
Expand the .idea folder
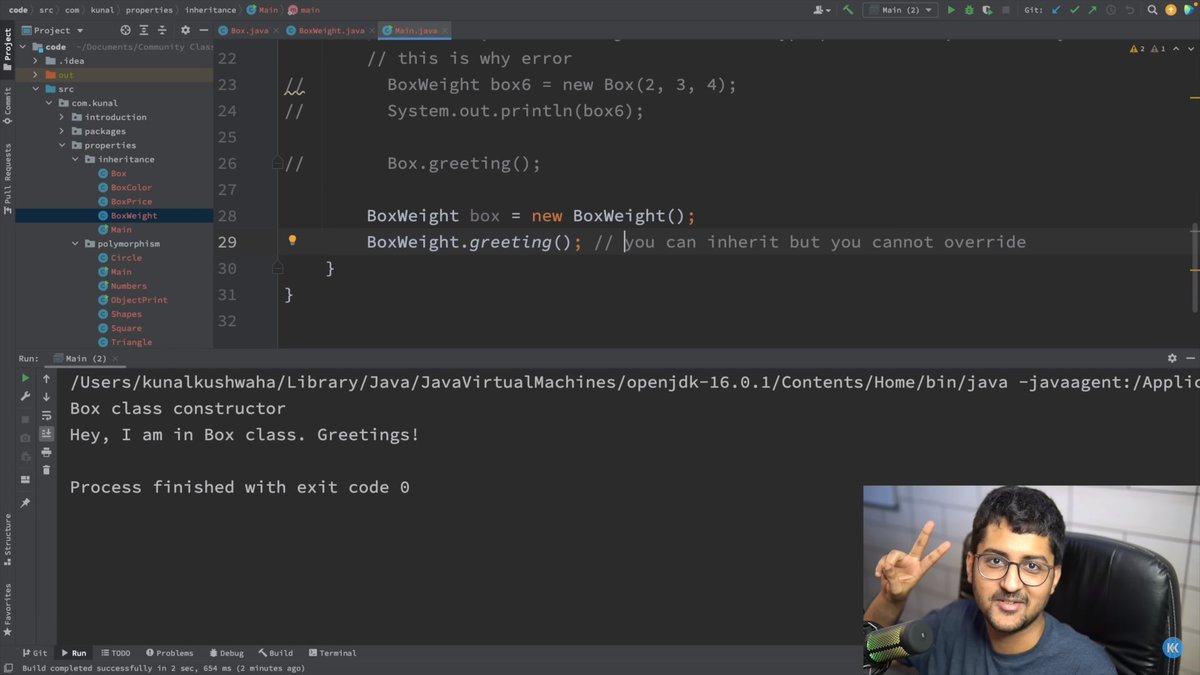tap(35, 61)
